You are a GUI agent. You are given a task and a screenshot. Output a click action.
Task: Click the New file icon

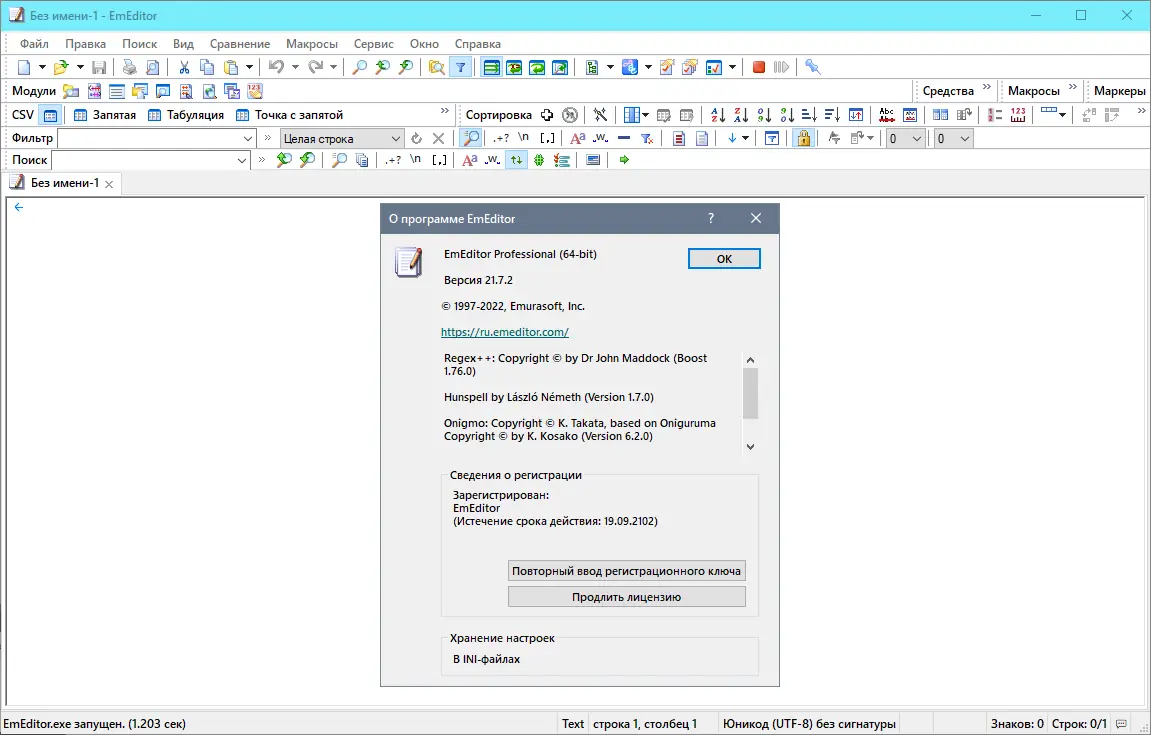click(x=24, y=68)
